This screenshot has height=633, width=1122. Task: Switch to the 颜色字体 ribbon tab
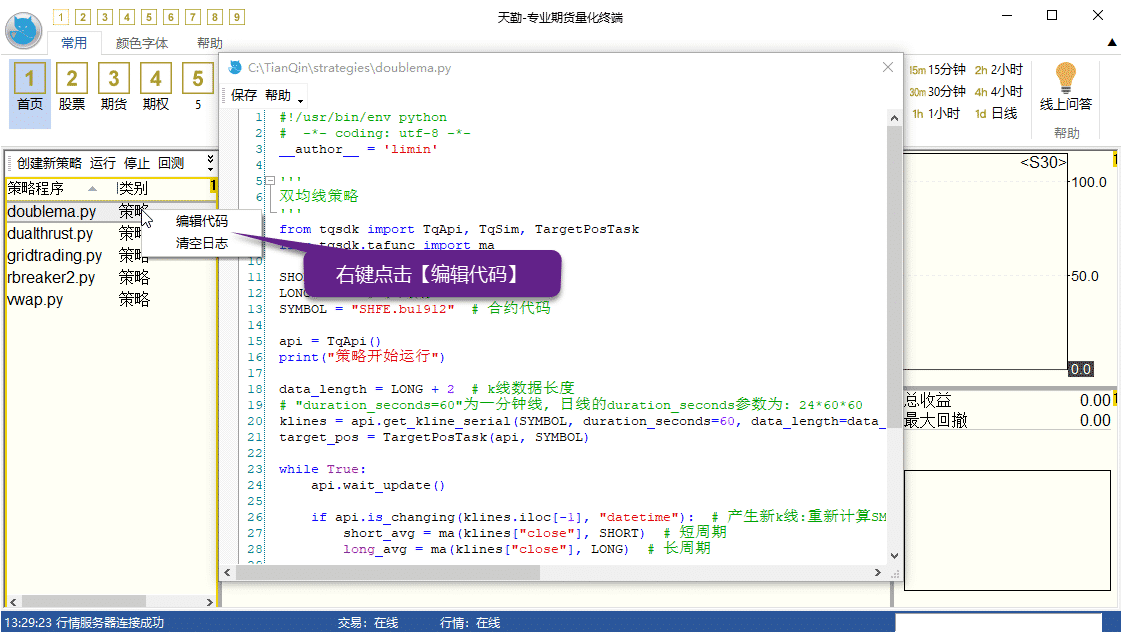click(141, 43)
